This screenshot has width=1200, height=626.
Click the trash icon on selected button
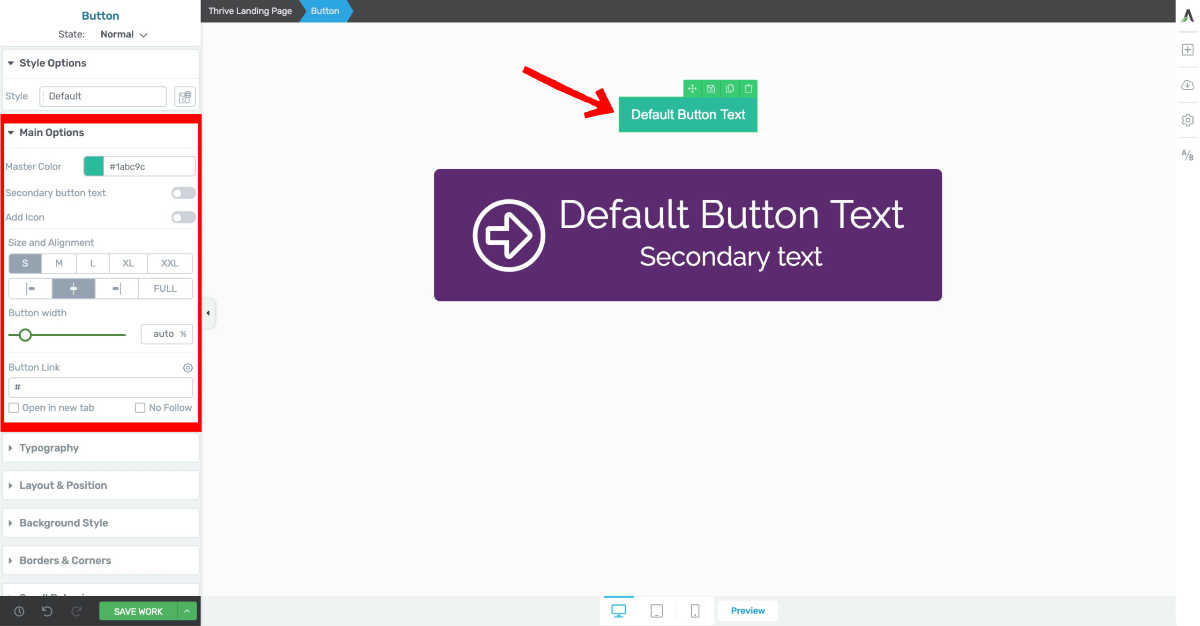point(748,89)
